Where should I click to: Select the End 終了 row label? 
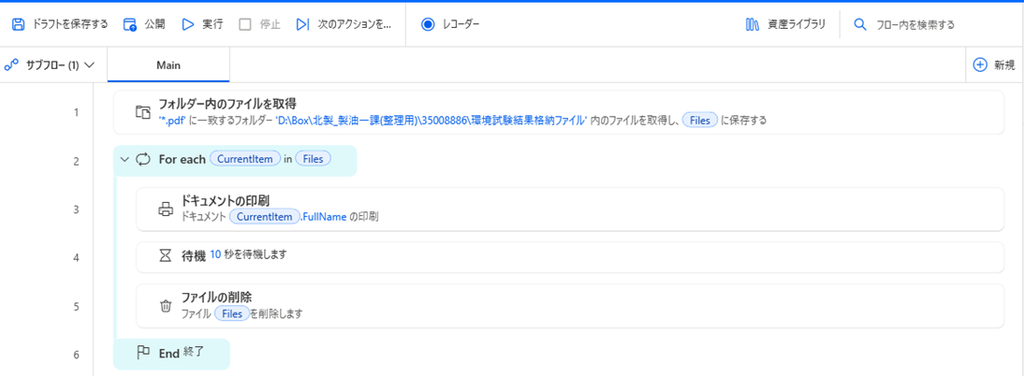coord(182,353)
